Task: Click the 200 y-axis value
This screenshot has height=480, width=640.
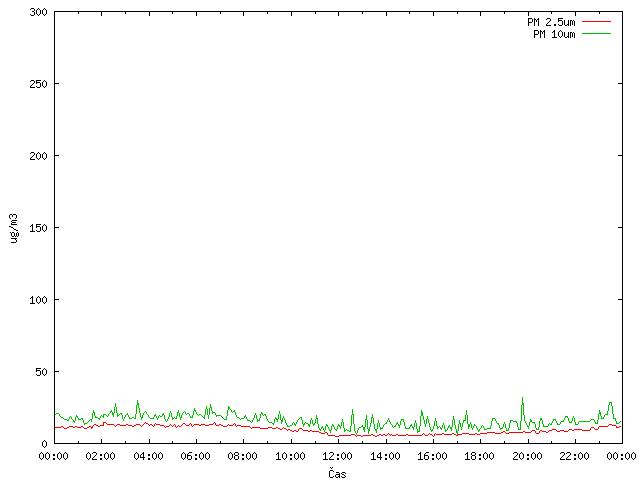Action: point(38,156)
